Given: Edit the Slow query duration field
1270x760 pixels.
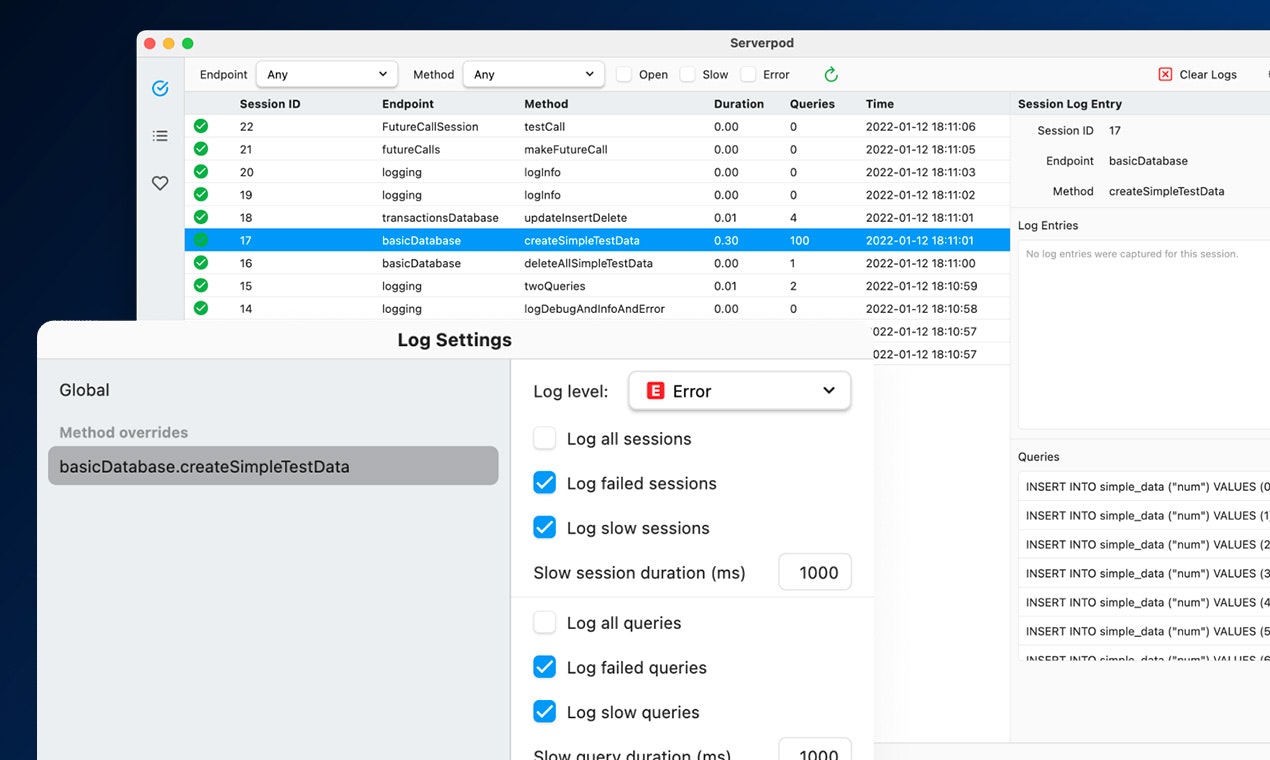Looking at the screenshot, I should point(815,751).
